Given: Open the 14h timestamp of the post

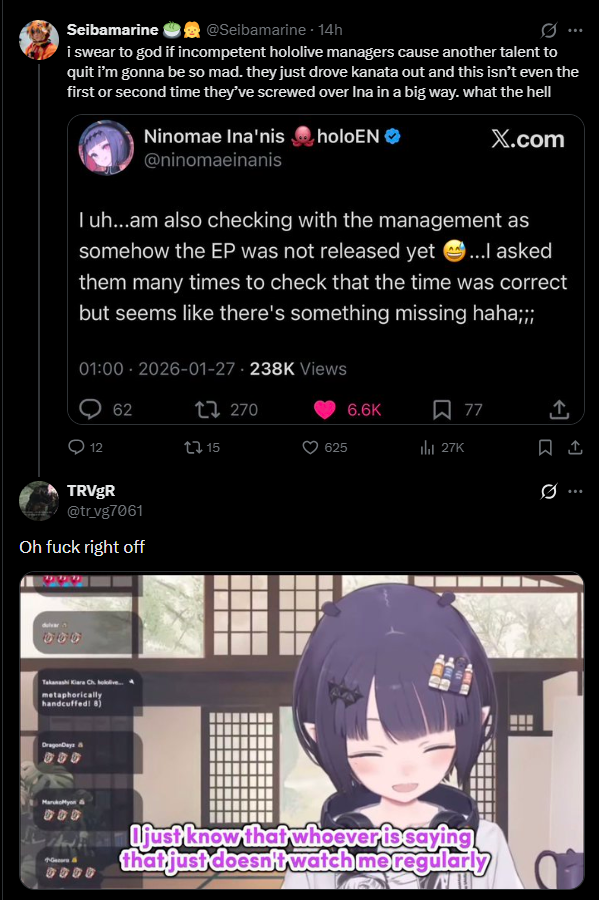Looking at the screenshot, I should tap(330, 30).
